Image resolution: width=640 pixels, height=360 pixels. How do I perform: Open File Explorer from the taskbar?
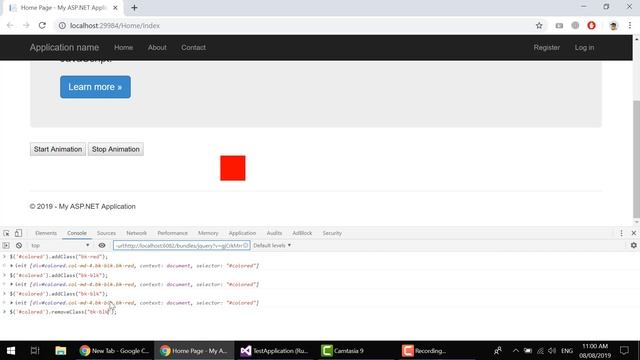61,351
